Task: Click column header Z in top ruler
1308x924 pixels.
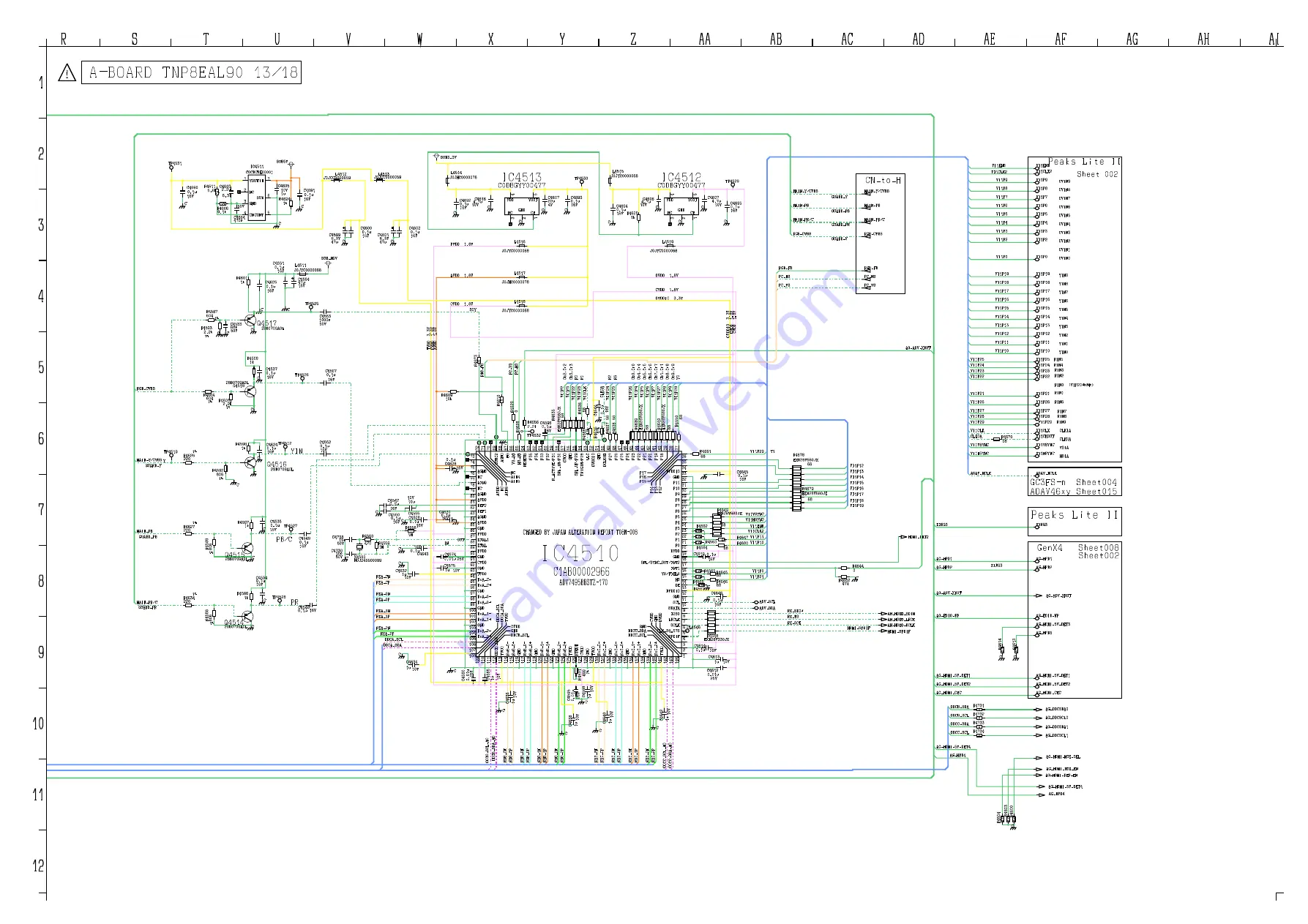Action: pyautogui.click(x=633, y=39)
